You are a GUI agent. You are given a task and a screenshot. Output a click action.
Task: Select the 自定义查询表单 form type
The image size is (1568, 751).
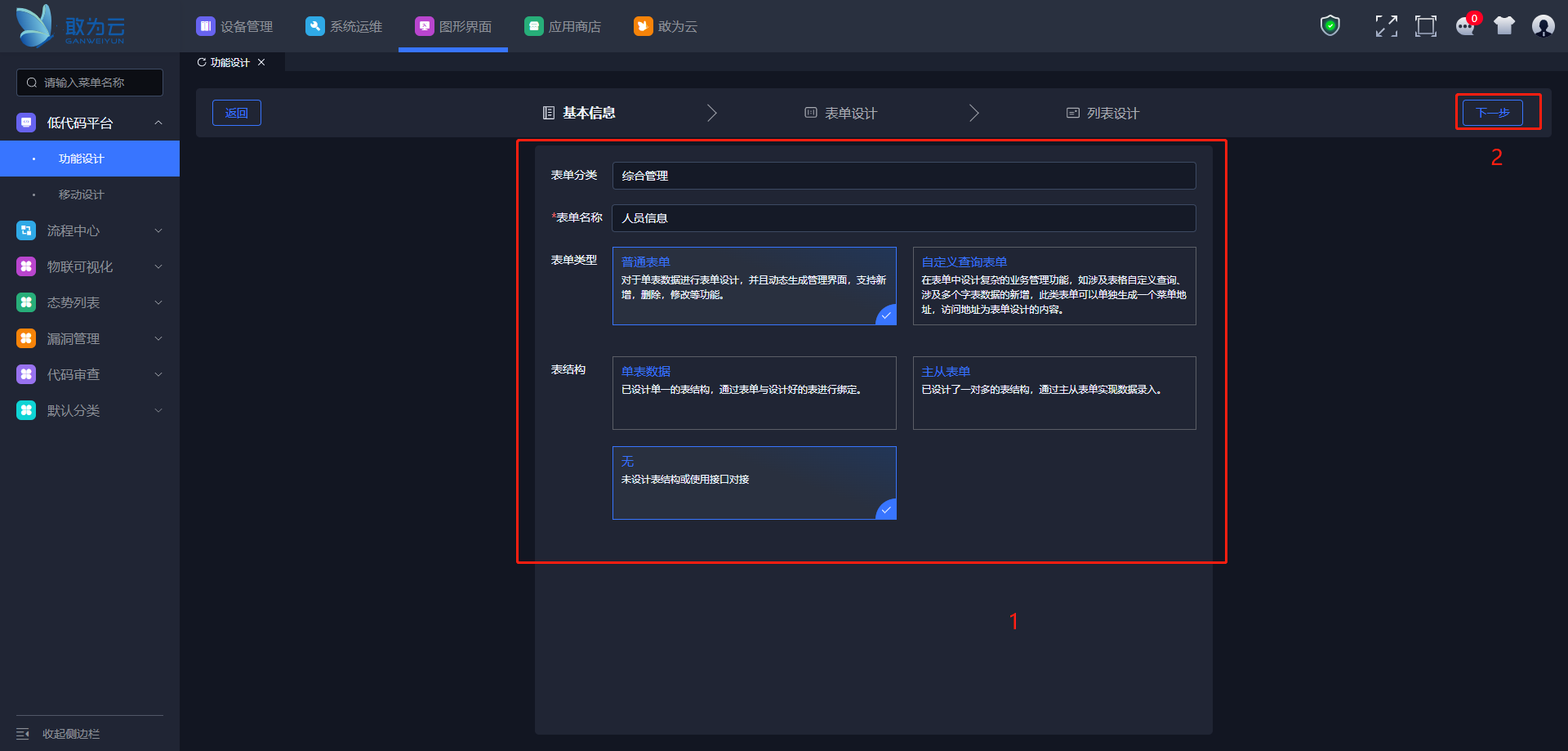(1053, 285)
